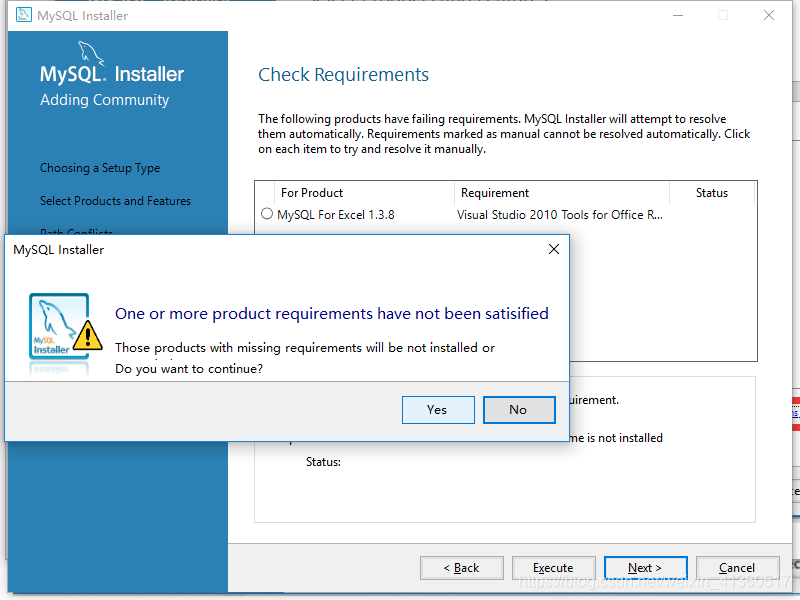
Task: Open the Choosing a Setup Type step
Action: point(100,168)
